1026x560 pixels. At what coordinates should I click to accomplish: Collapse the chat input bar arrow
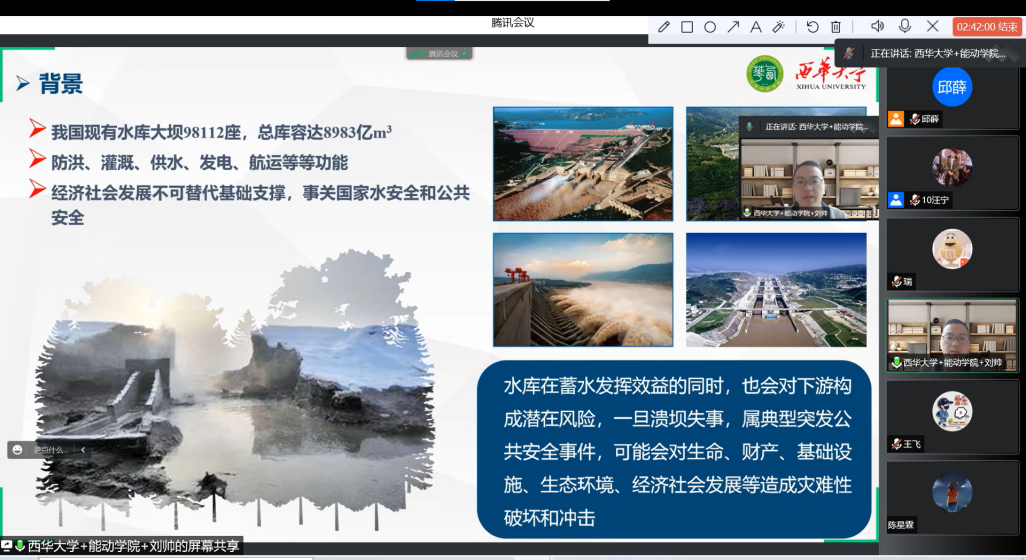pos(83,450)
